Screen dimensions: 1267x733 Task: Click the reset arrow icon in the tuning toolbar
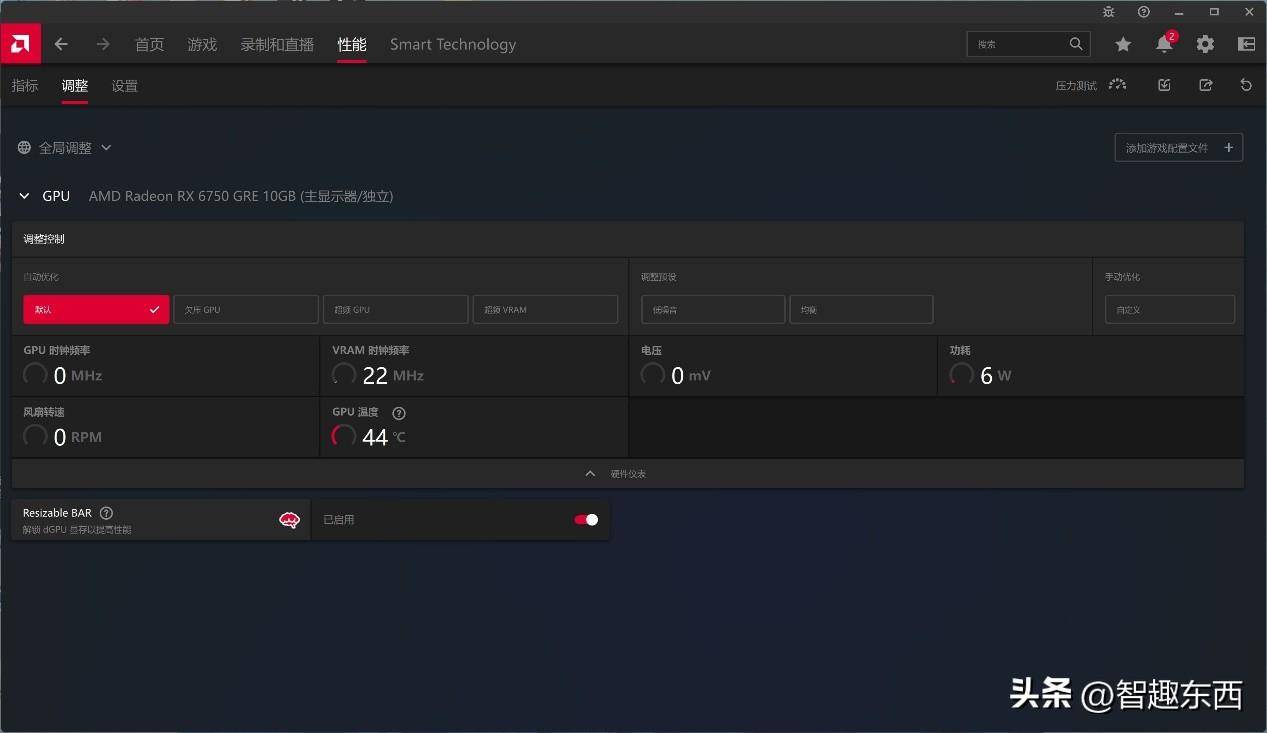pos(1246,85)
